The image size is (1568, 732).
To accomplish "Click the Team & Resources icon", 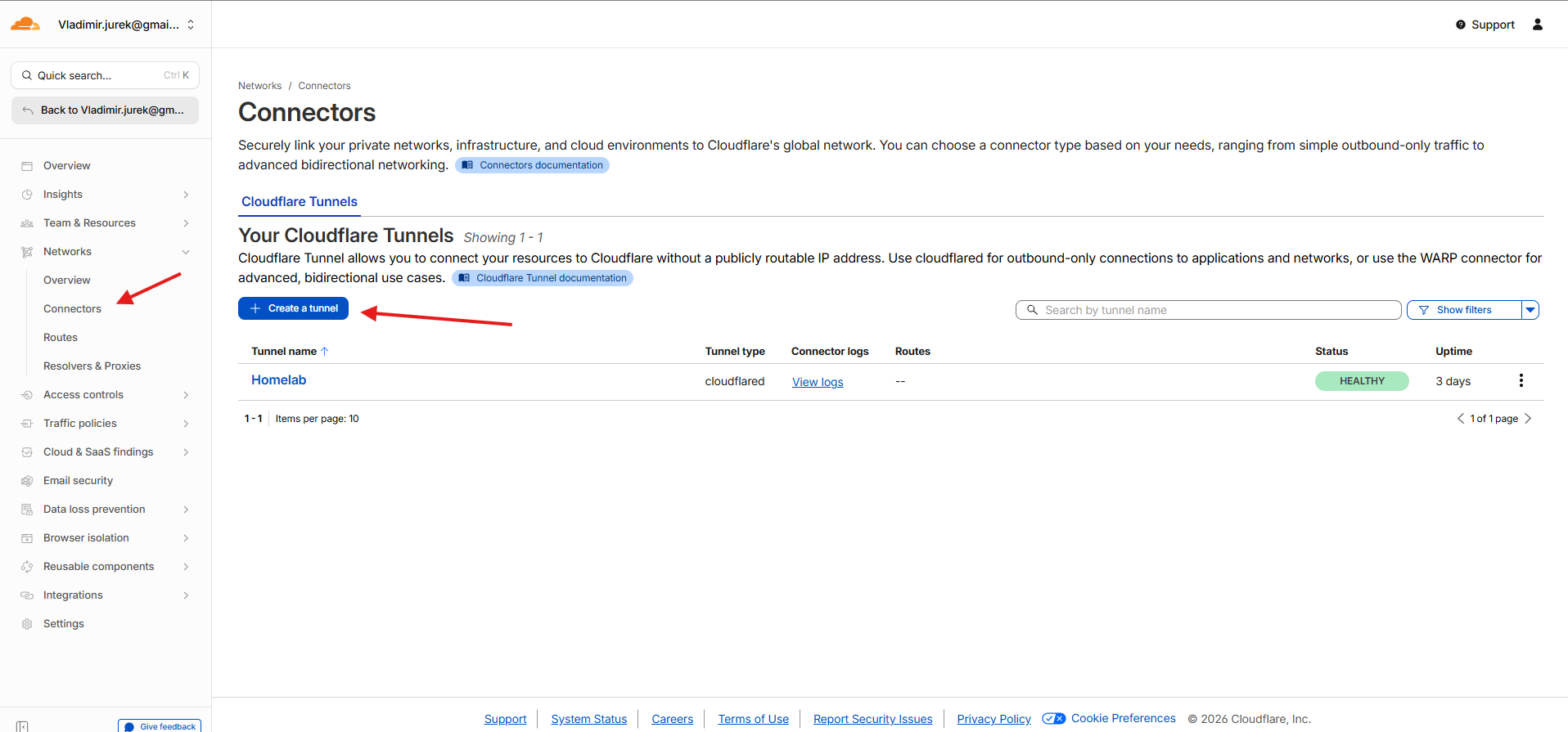I will point(27,223).
